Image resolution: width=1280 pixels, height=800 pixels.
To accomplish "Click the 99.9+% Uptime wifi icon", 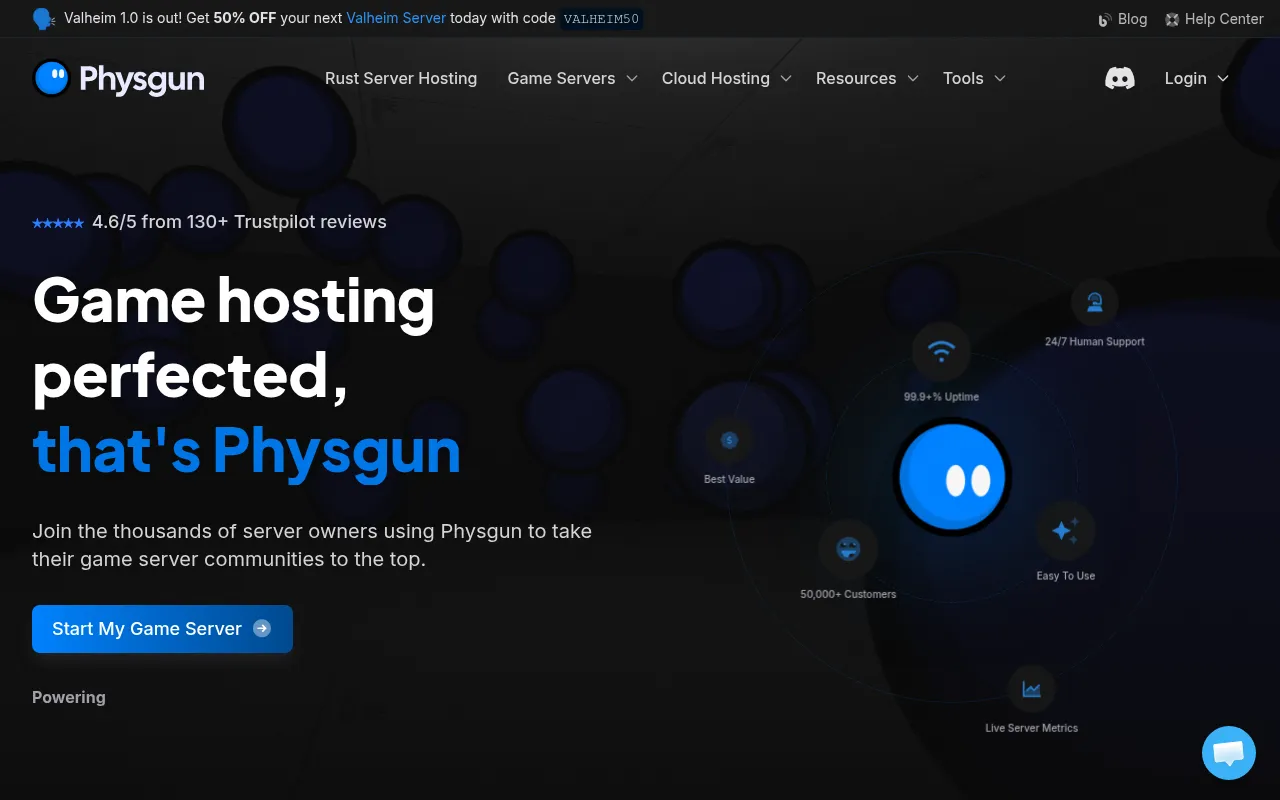I will (x=941, y=351).
